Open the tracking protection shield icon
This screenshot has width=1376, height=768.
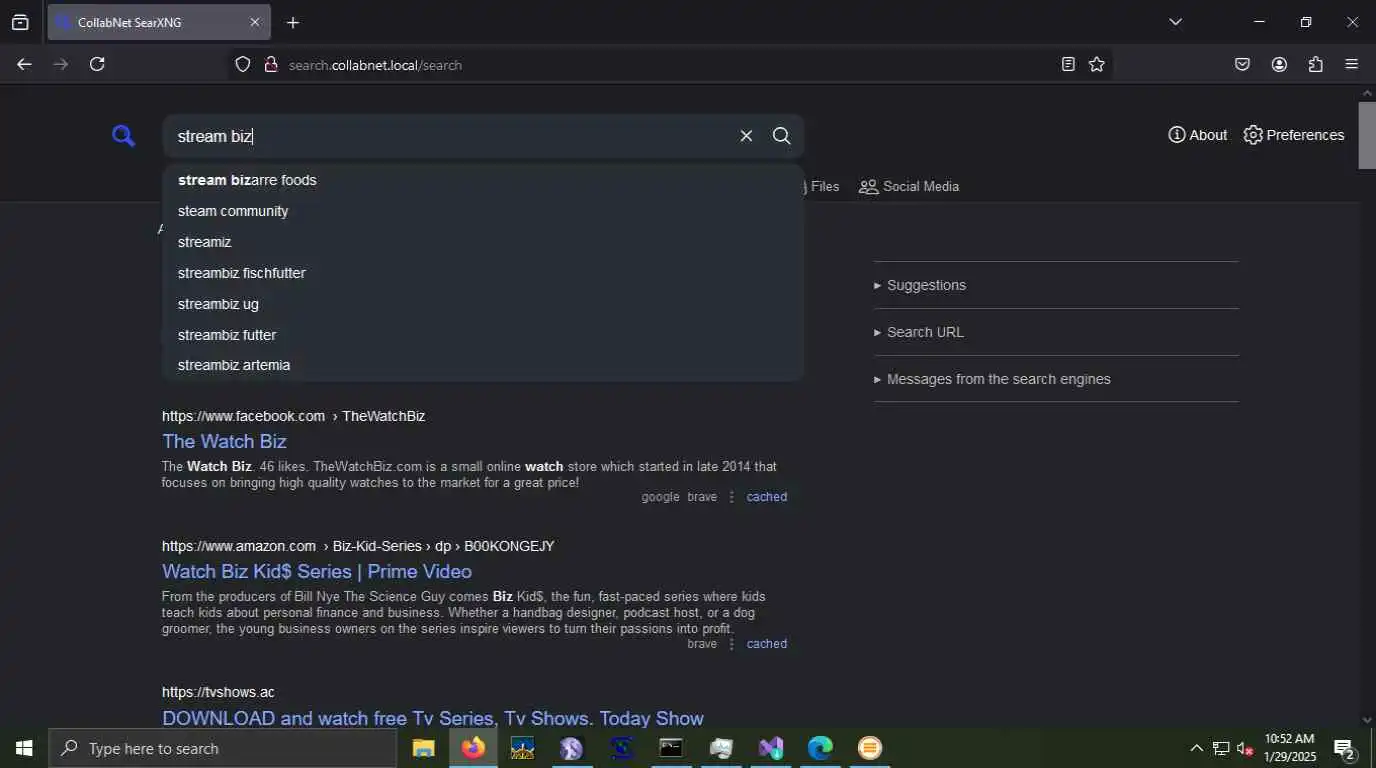pos(242,64)
